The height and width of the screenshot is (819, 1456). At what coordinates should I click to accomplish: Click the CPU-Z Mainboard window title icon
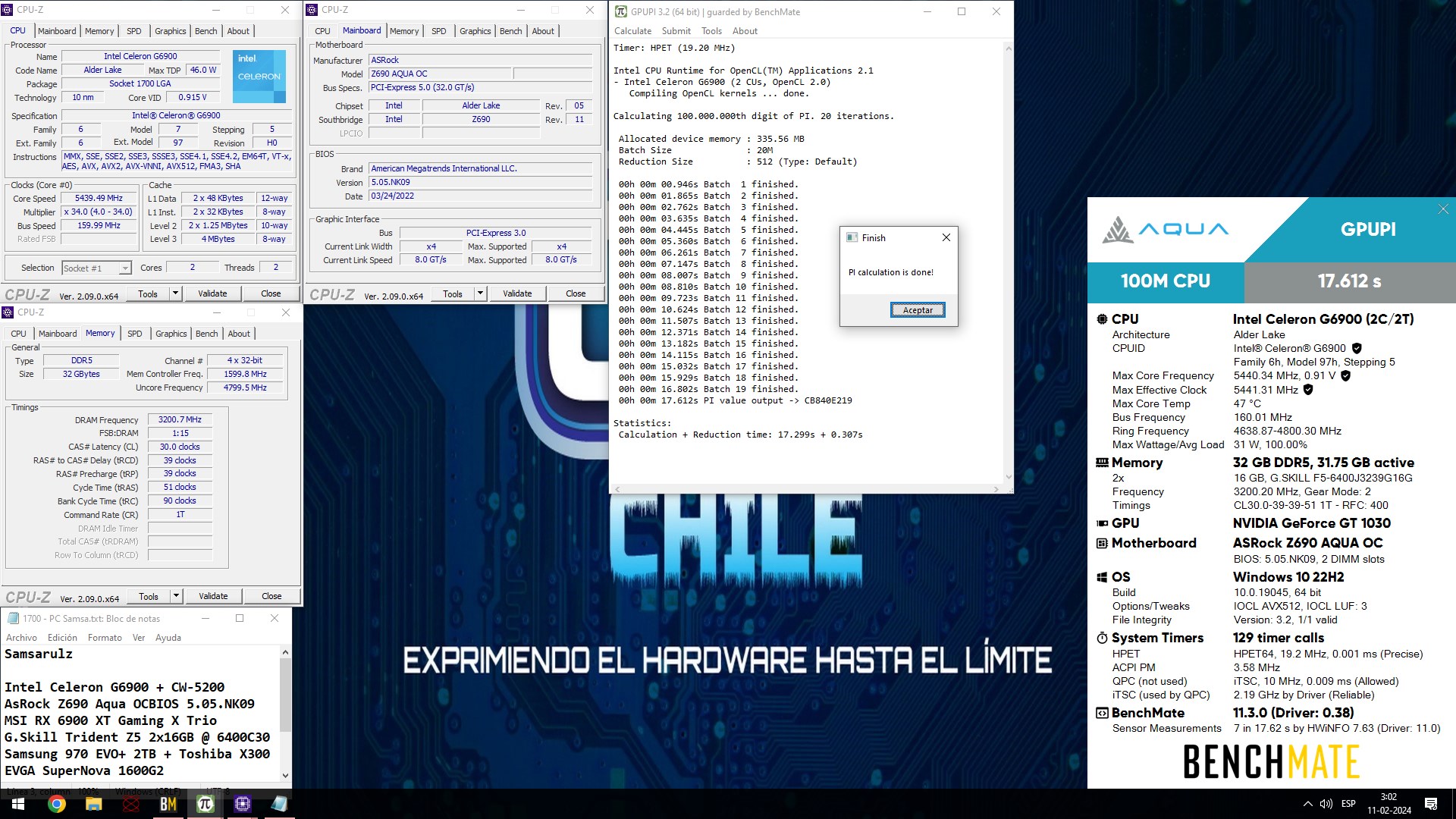312,10
